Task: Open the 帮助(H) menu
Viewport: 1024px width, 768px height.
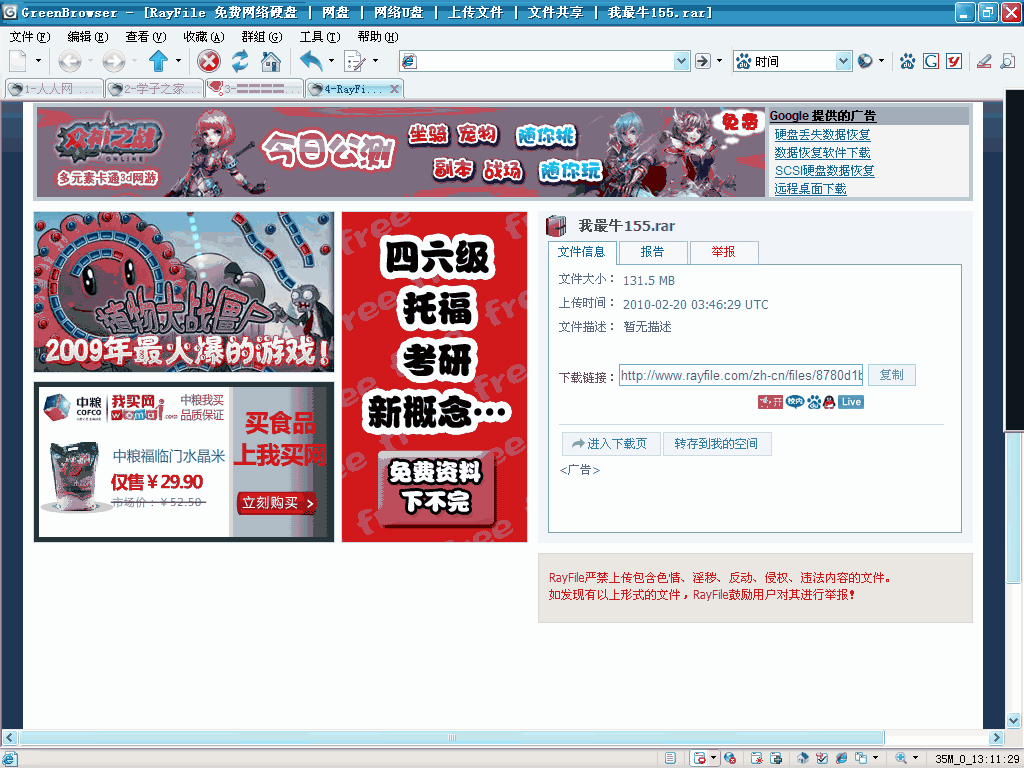Action: tap(378, 37)
